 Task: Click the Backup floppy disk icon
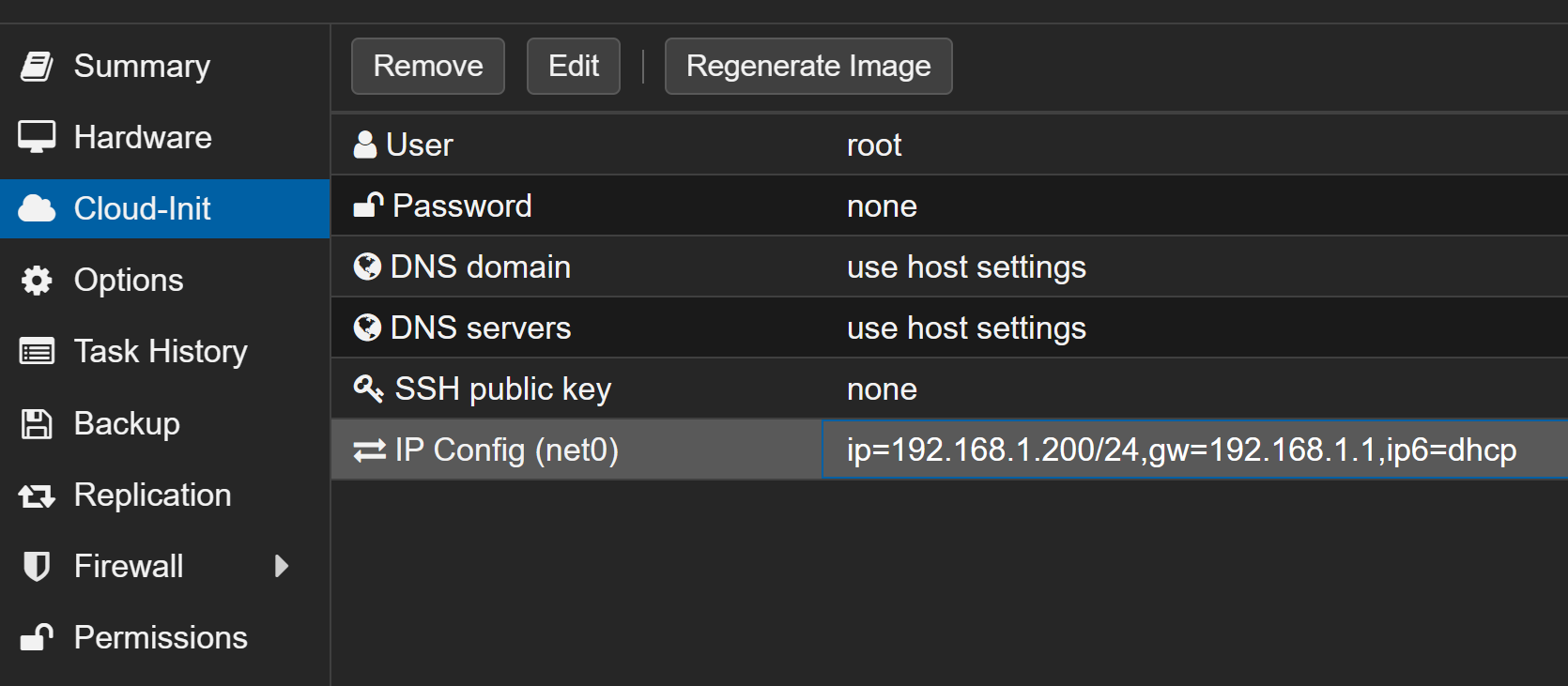click(37, 423)
